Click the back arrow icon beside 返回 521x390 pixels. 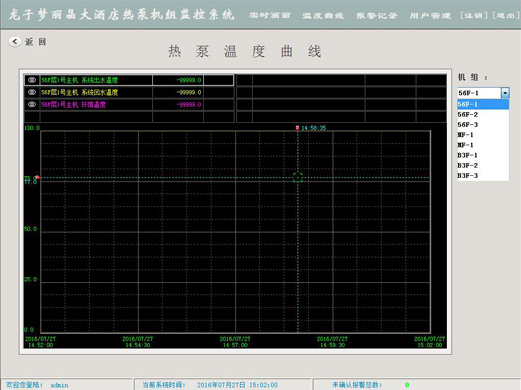14,42
